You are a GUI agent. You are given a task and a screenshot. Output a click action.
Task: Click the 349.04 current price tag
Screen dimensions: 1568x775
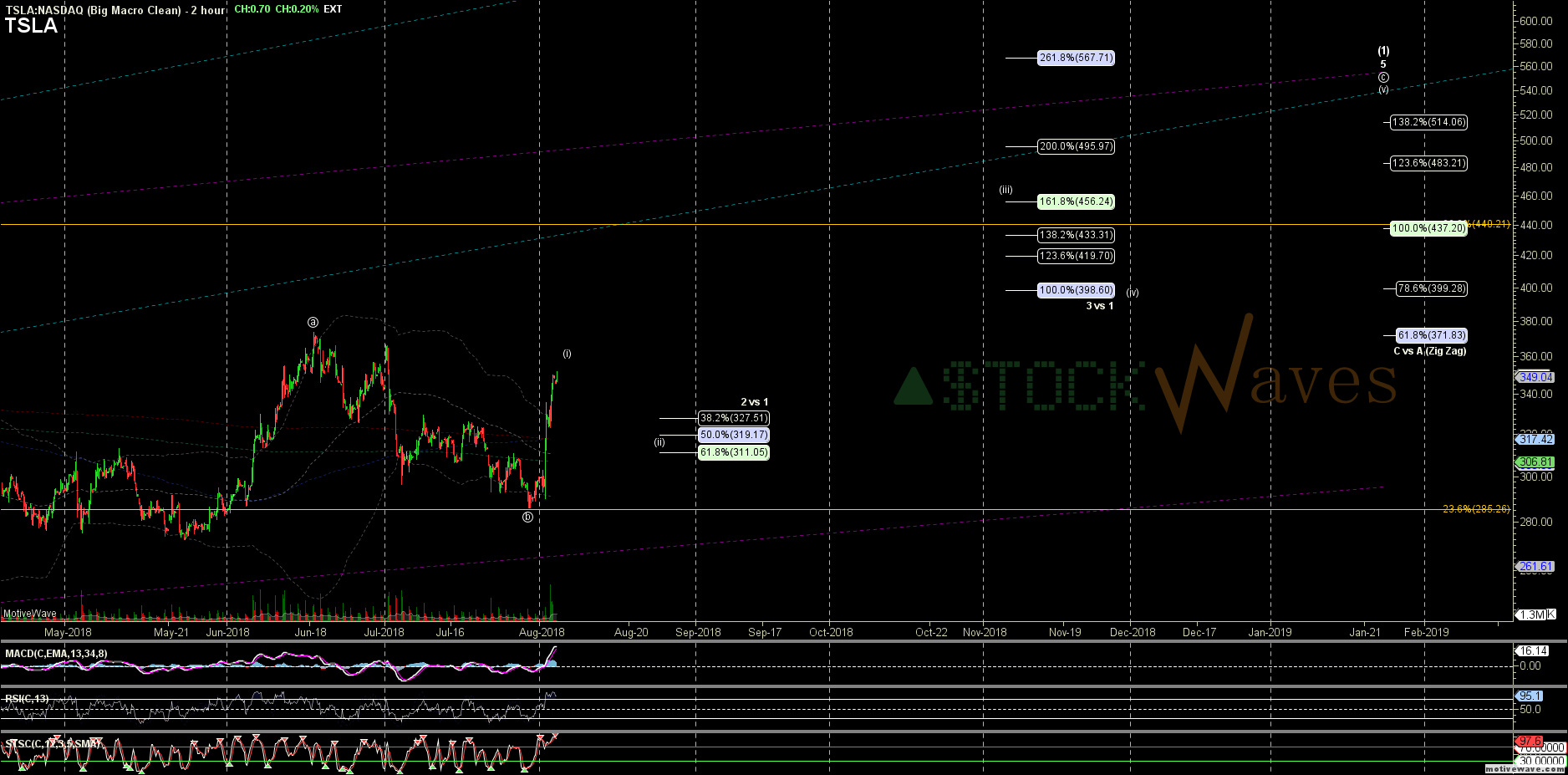(x=1535, y=377)
